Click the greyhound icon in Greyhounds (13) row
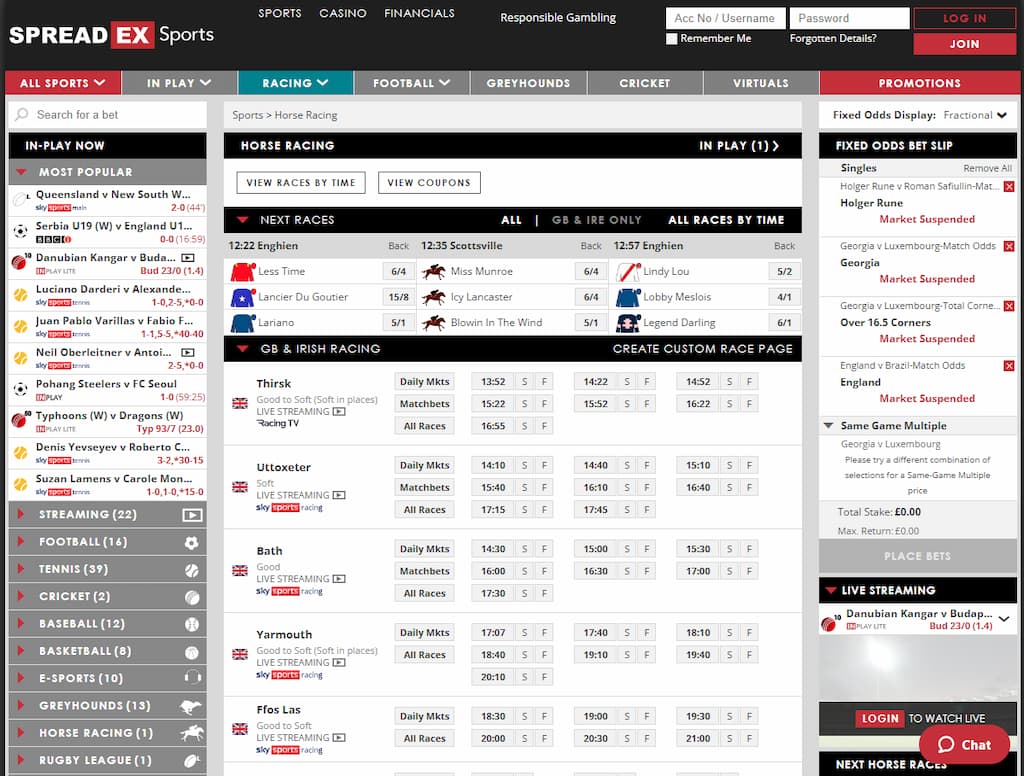 [x=191, y=706]
